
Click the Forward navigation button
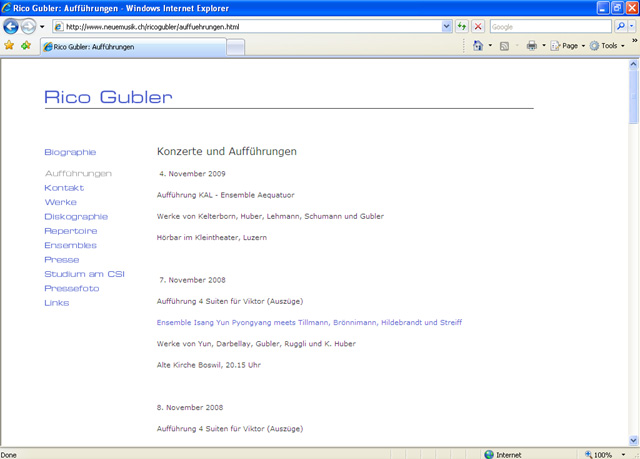(30, 27)
